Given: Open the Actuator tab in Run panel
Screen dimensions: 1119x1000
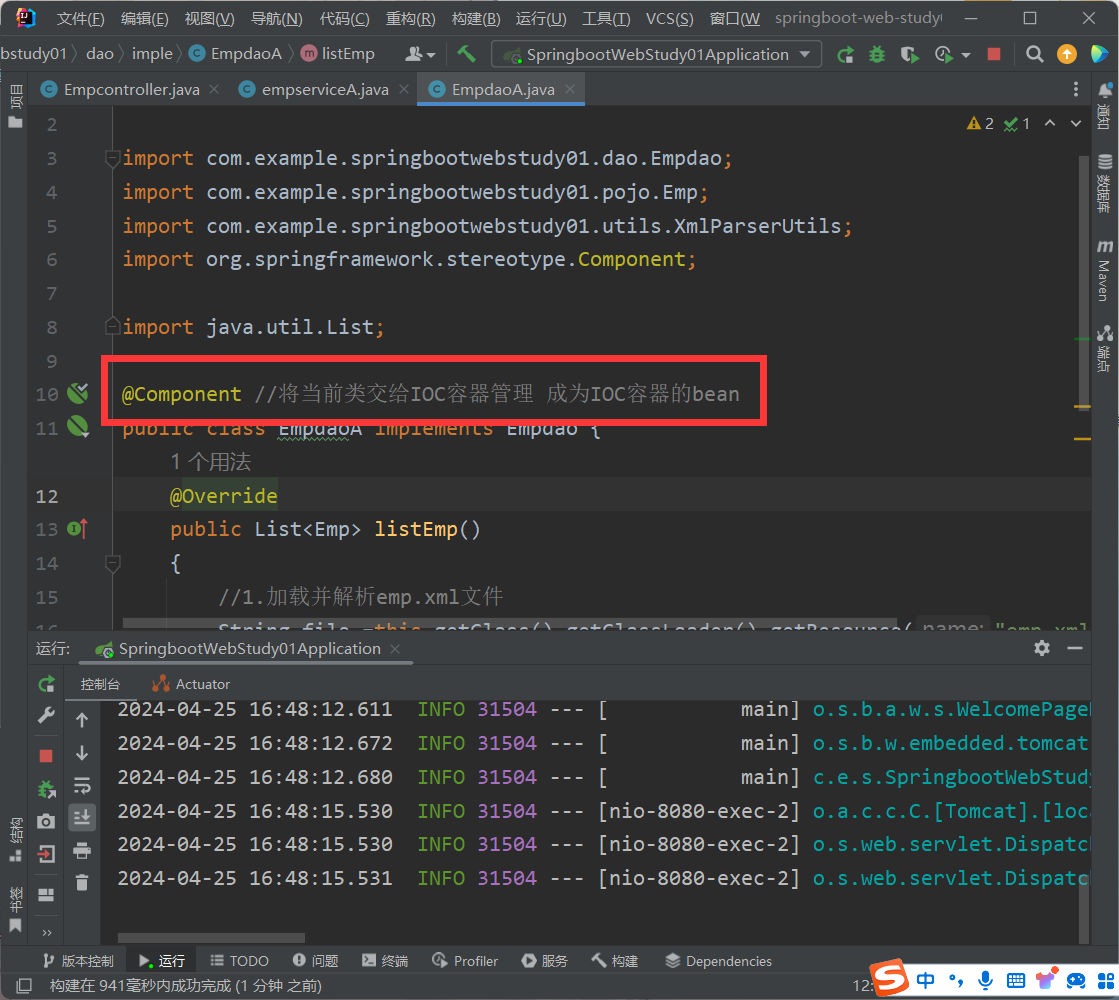Looking at the screenshot, I should 191,684.
